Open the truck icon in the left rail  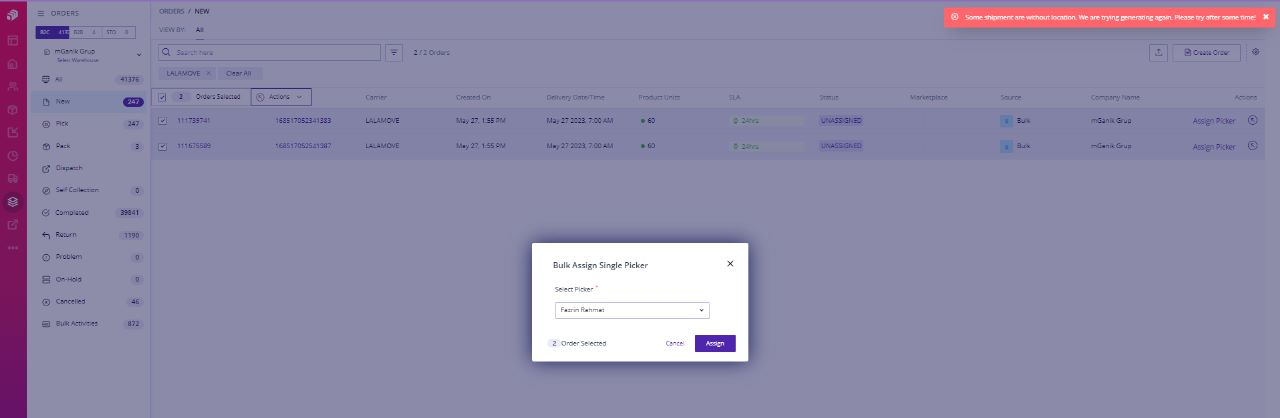pyautogui.click(x=13, y=178)
